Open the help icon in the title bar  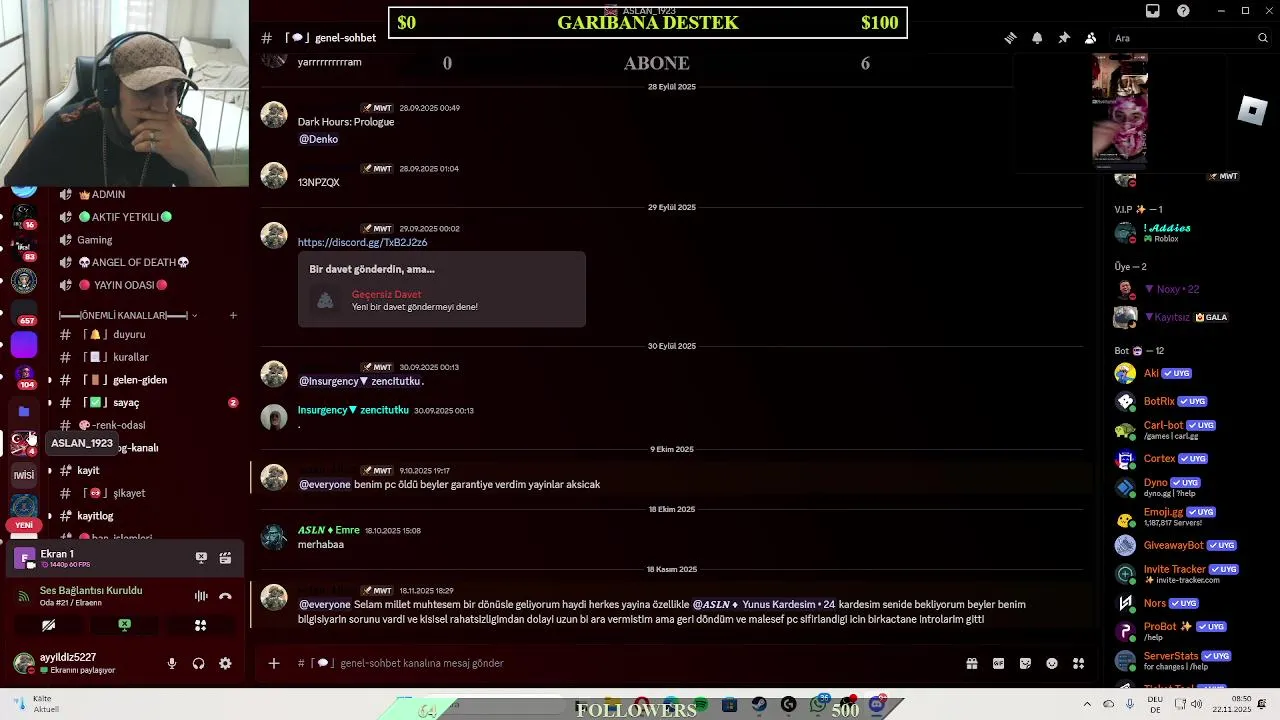(1184, 11)
